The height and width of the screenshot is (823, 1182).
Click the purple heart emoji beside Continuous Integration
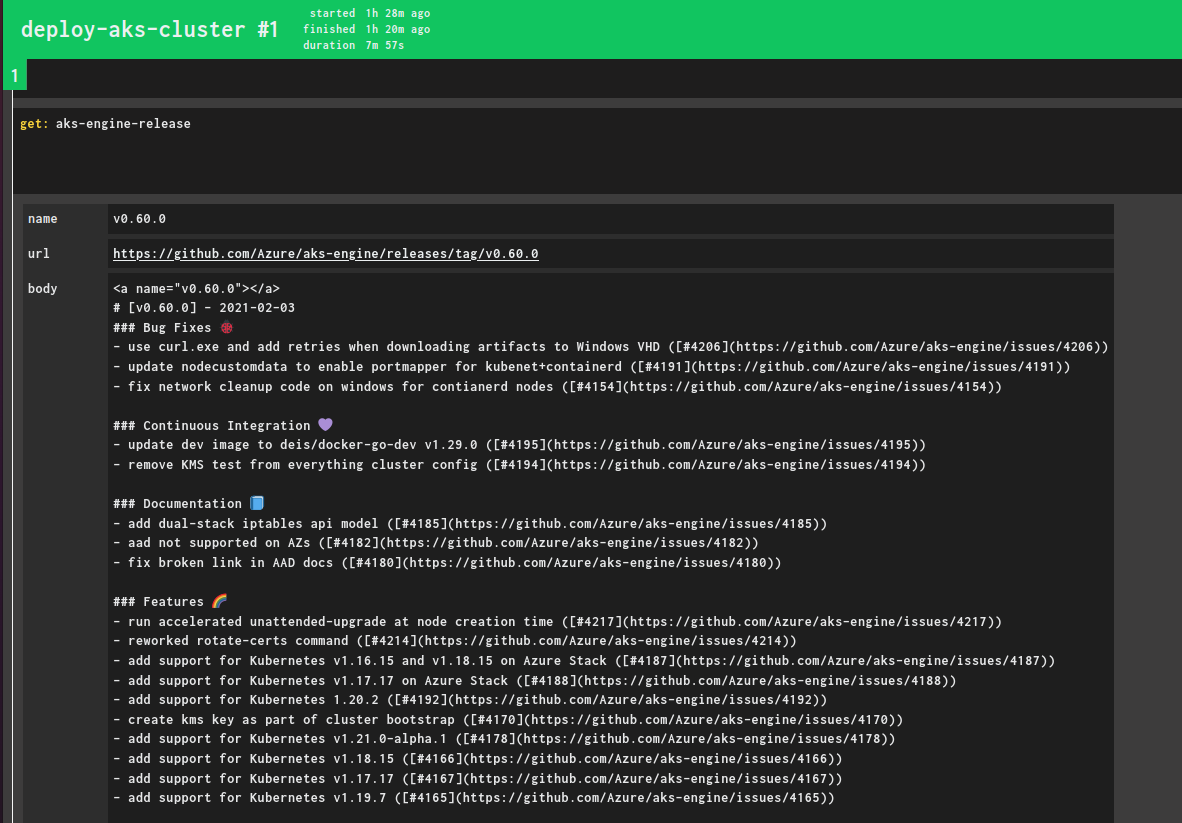coord(325,425)
